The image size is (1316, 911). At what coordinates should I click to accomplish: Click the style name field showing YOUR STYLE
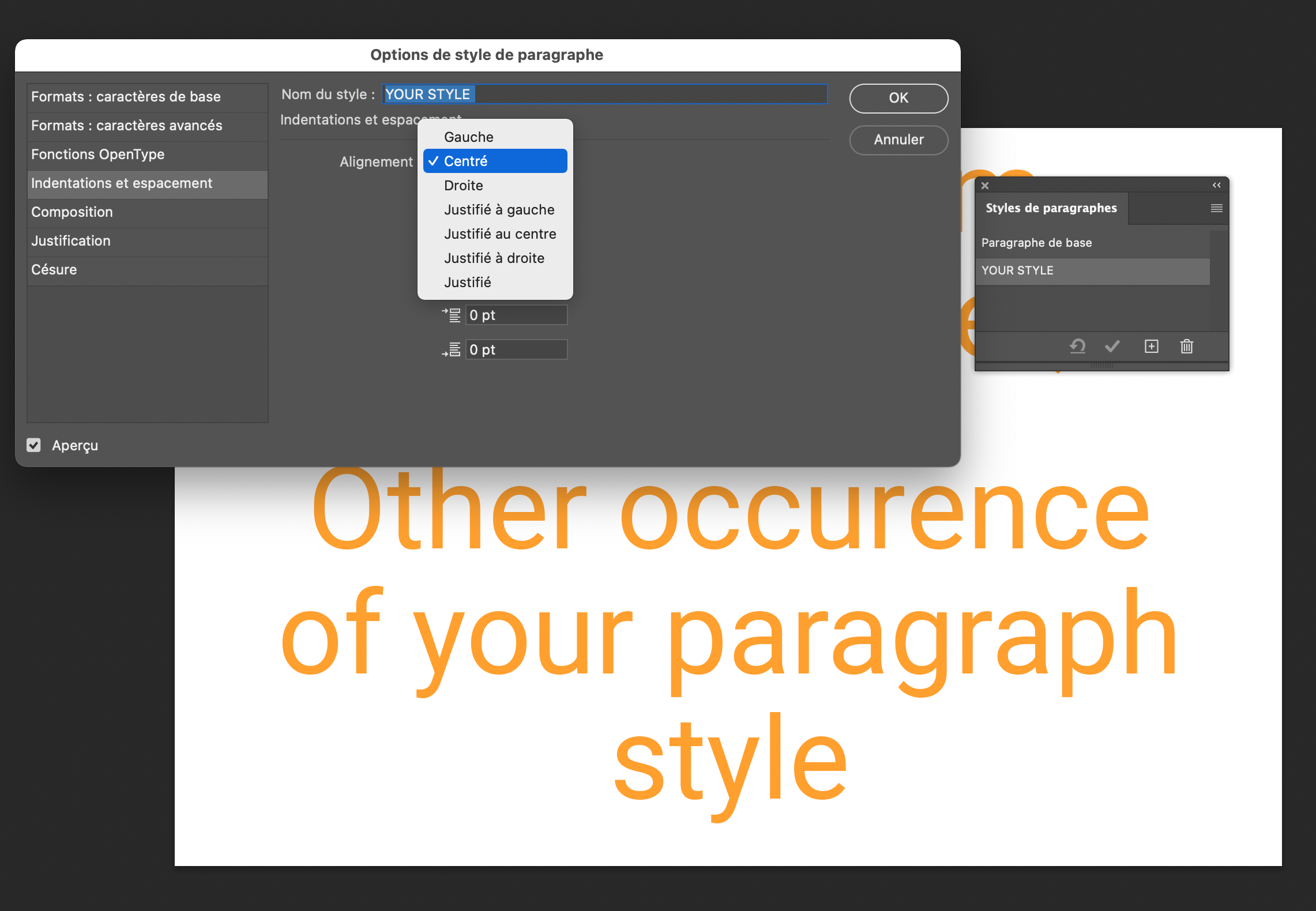click(604, 94)
